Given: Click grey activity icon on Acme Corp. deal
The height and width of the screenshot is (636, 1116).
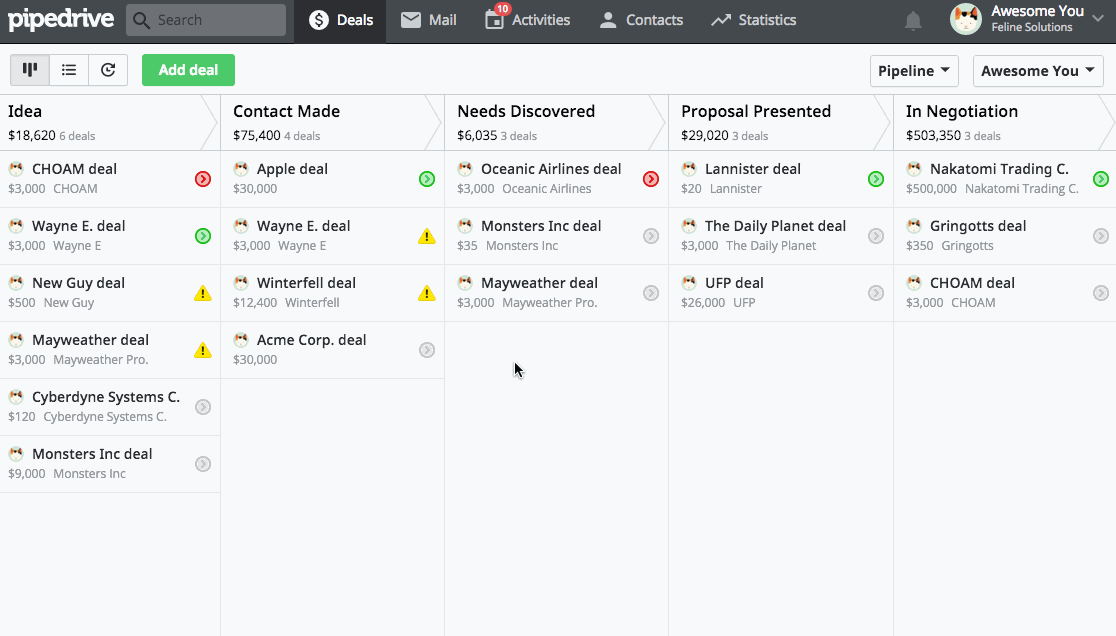Looking at the screenshot, I should point(427,350).
